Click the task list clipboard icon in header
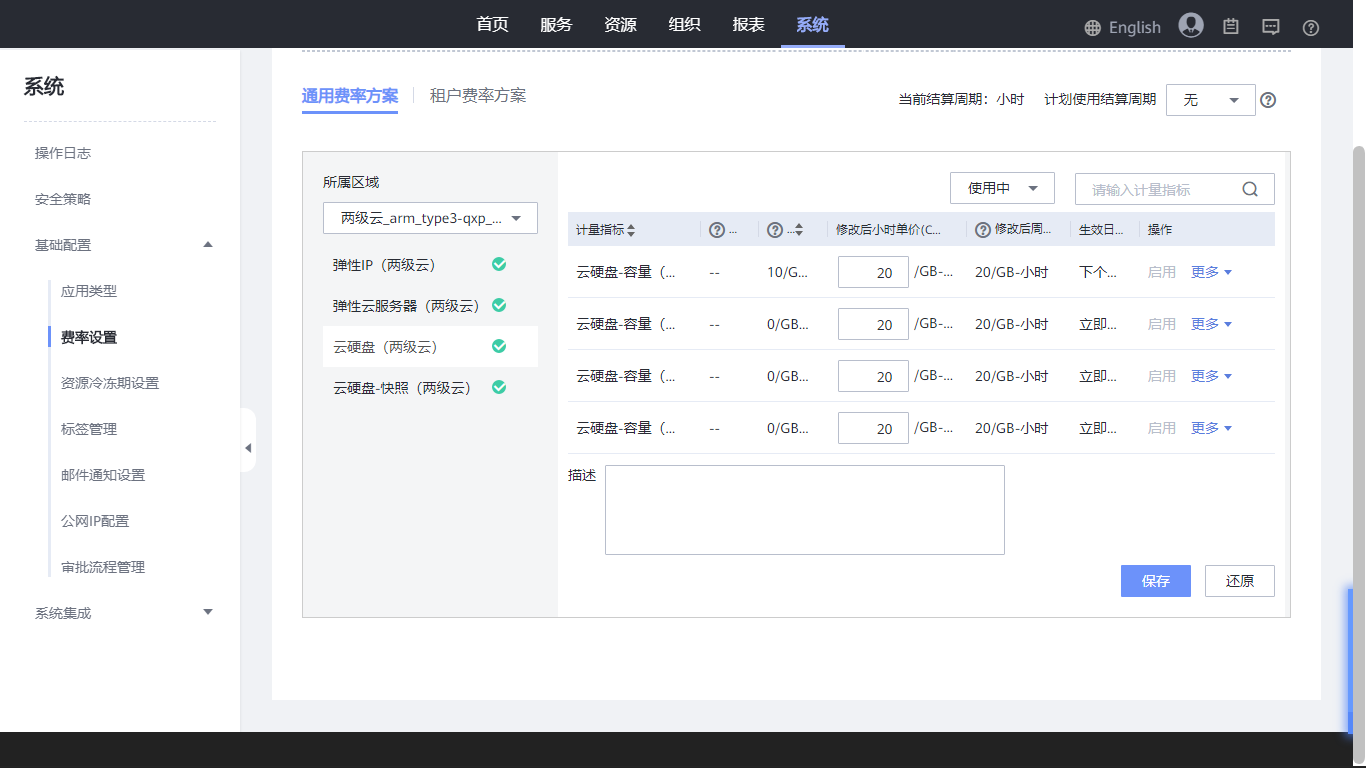Image resolution: width=1366 pixels, height=768 pixels. pos(1231,27)
